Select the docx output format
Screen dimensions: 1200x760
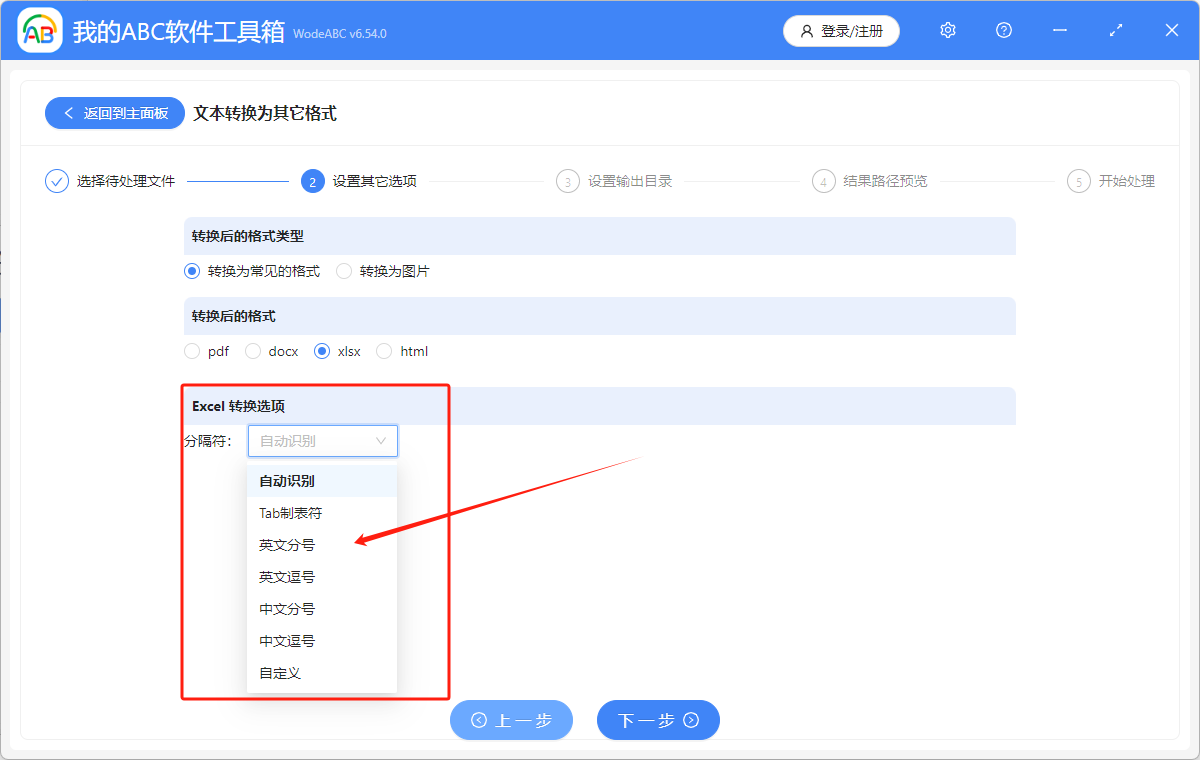252,351
